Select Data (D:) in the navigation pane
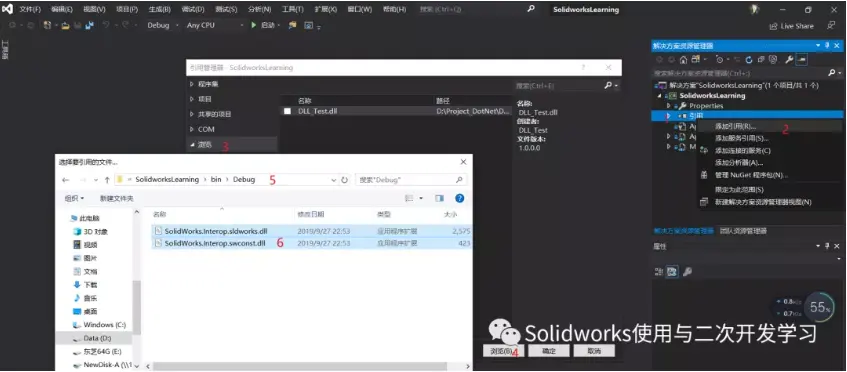 (93, 338)
